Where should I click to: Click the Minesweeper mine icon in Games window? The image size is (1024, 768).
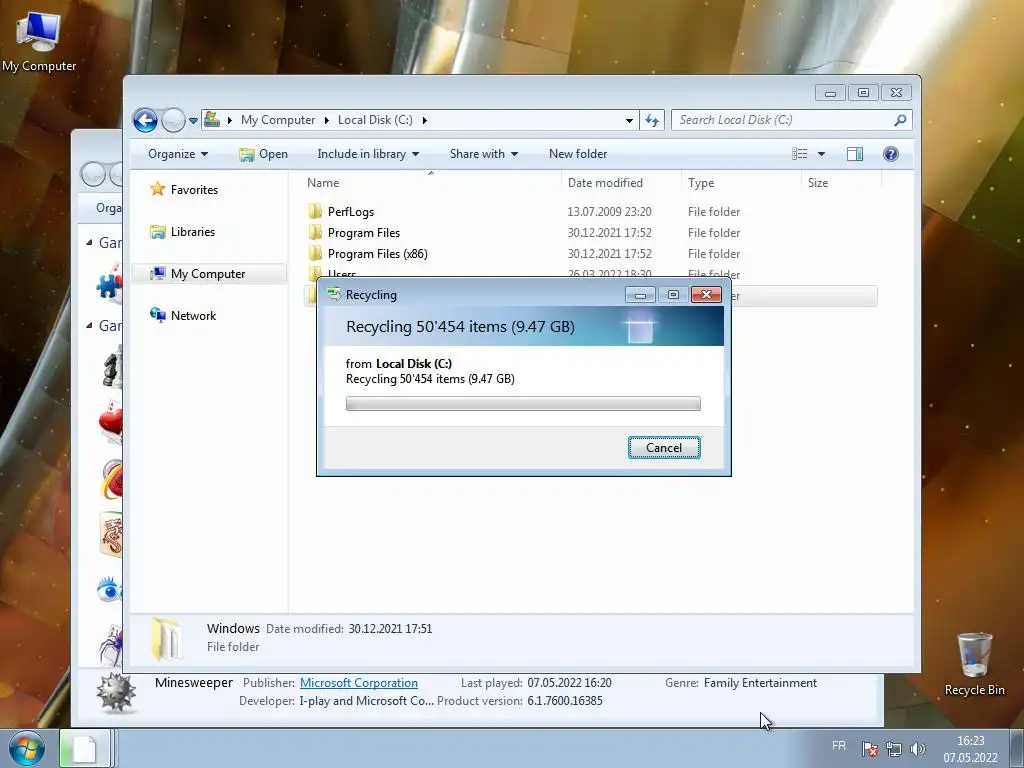point(116,693)
